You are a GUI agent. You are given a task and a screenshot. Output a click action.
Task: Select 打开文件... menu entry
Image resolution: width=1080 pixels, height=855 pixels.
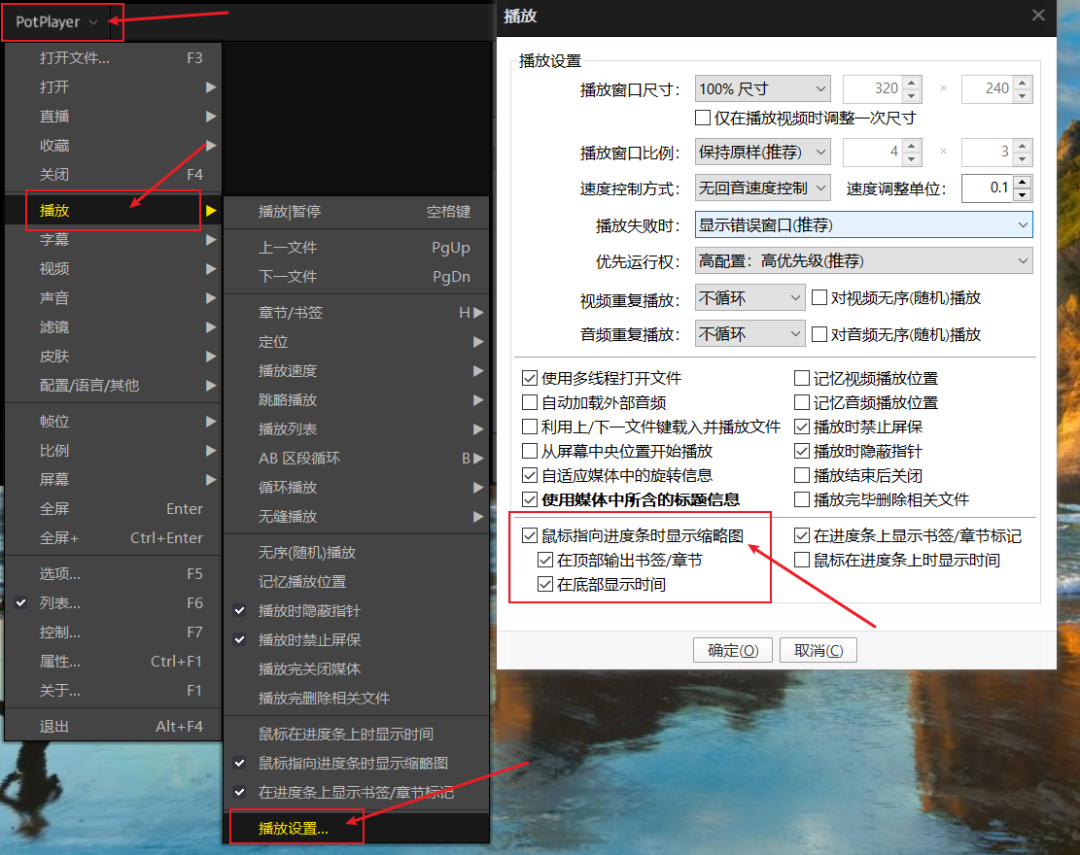point(113,58)
